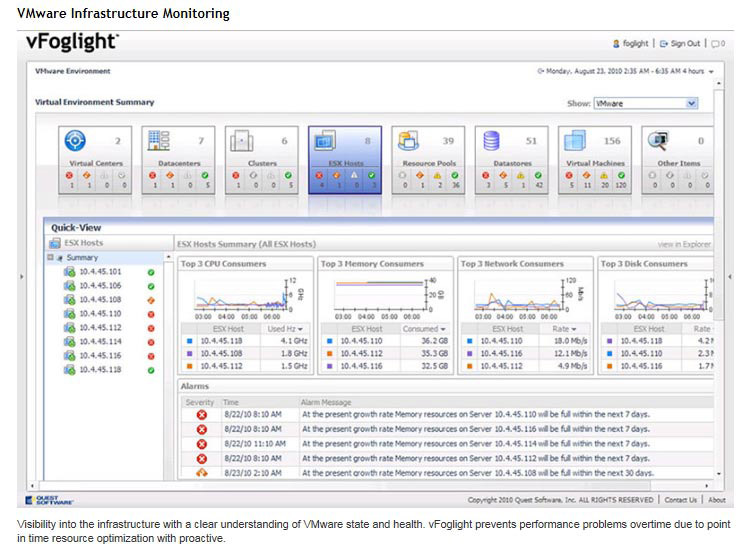Sort network table by Rate arrow
The height and width of the screenshot is (556, 754).
573,329
